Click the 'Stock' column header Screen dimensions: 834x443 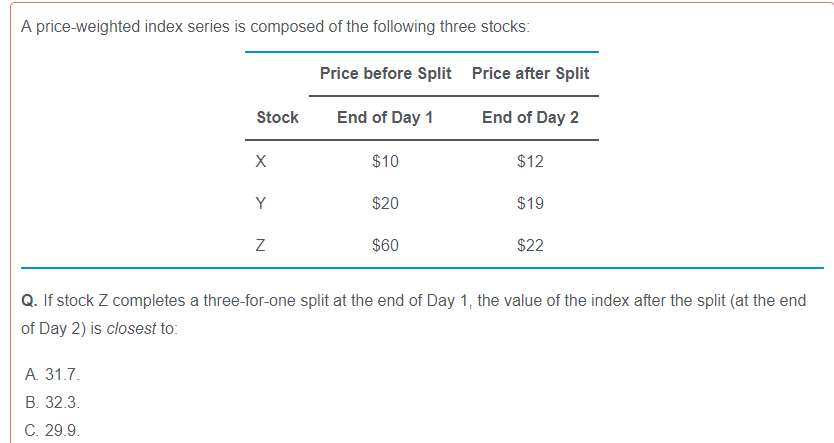(x=277, y=117)
